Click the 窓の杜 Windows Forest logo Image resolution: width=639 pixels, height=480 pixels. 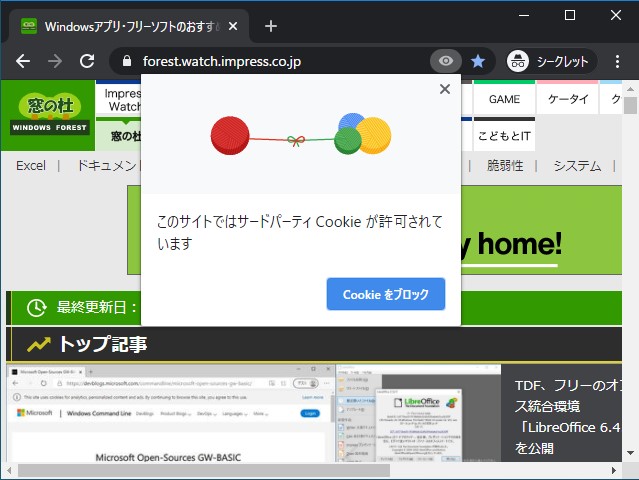point(49,114)
